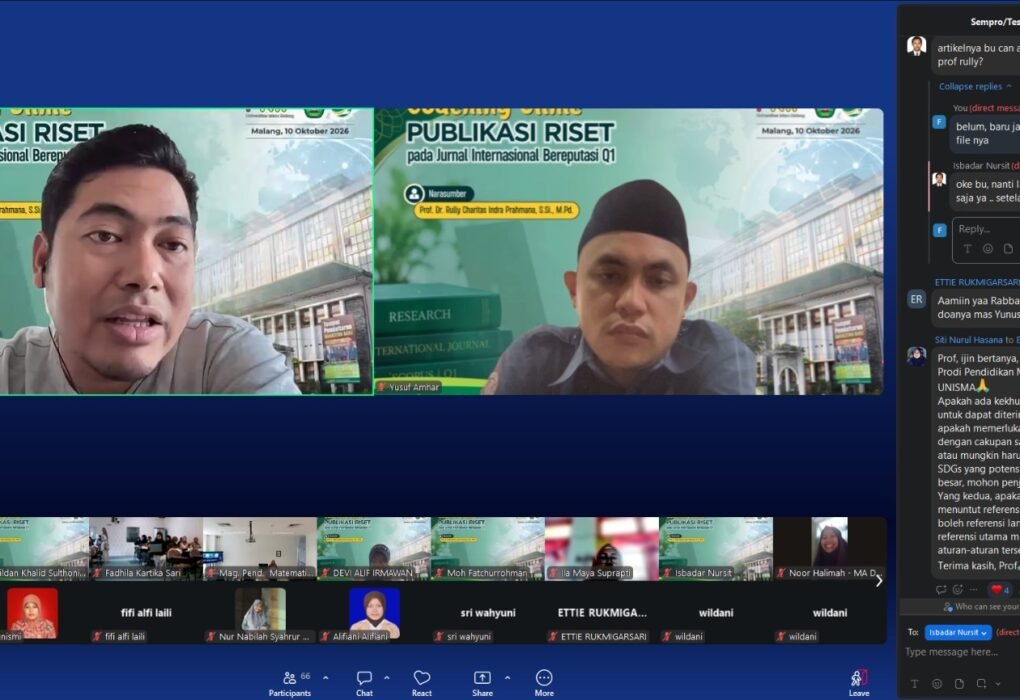Viewport: 1020px width, 700px height.
Task: Click the file icon in the Reply box
Action: click(1008, 249)
